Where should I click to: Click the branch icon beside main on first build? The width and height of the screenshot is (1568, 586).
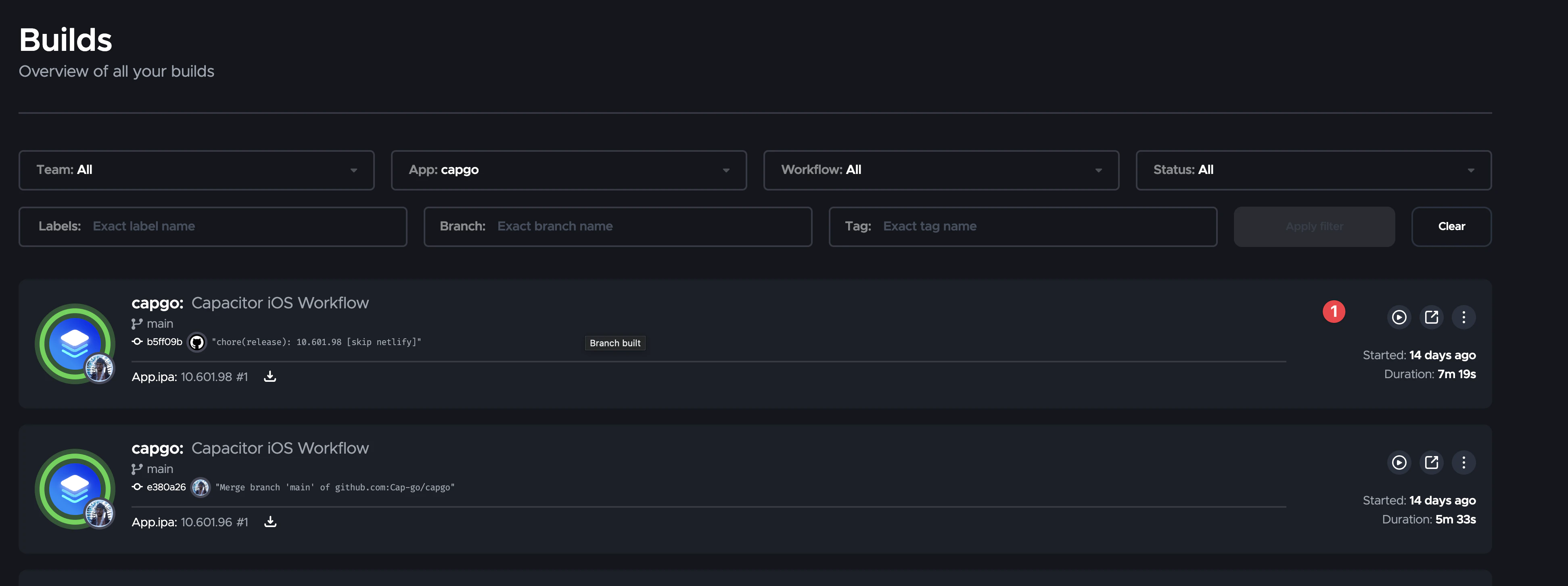click(136, 323)
